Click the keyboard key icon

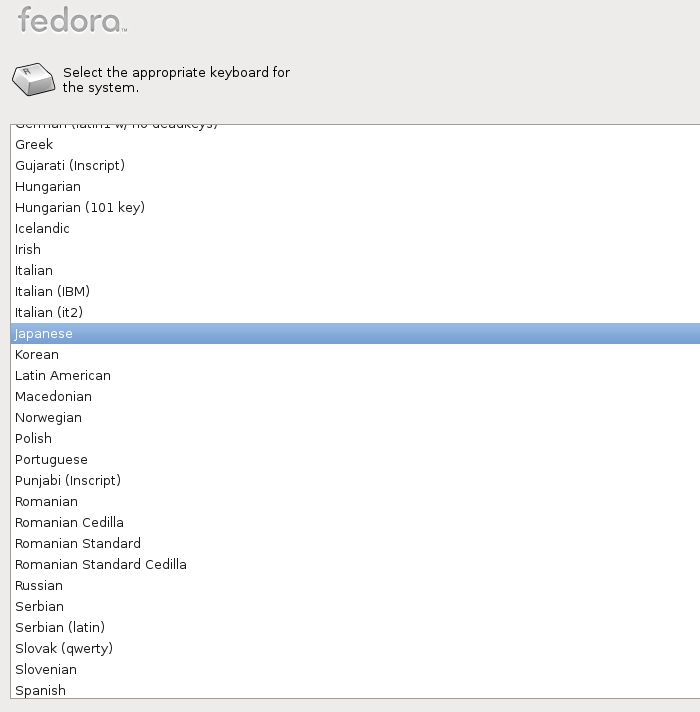pos(34,79)
